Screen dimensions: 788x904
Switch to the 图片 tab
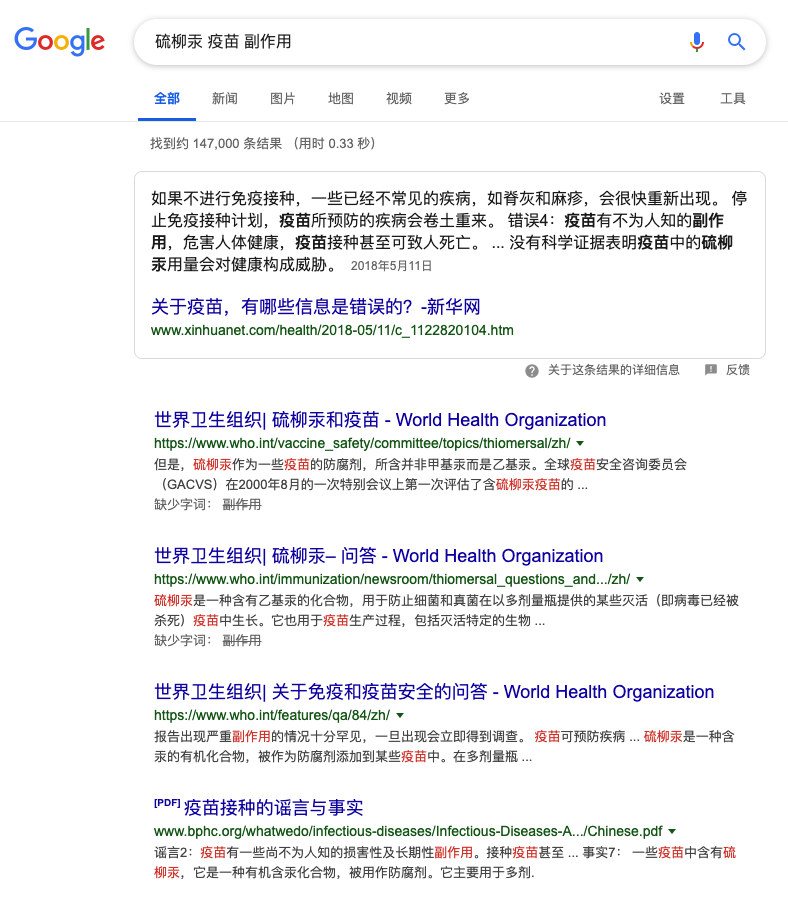(282, 99)
